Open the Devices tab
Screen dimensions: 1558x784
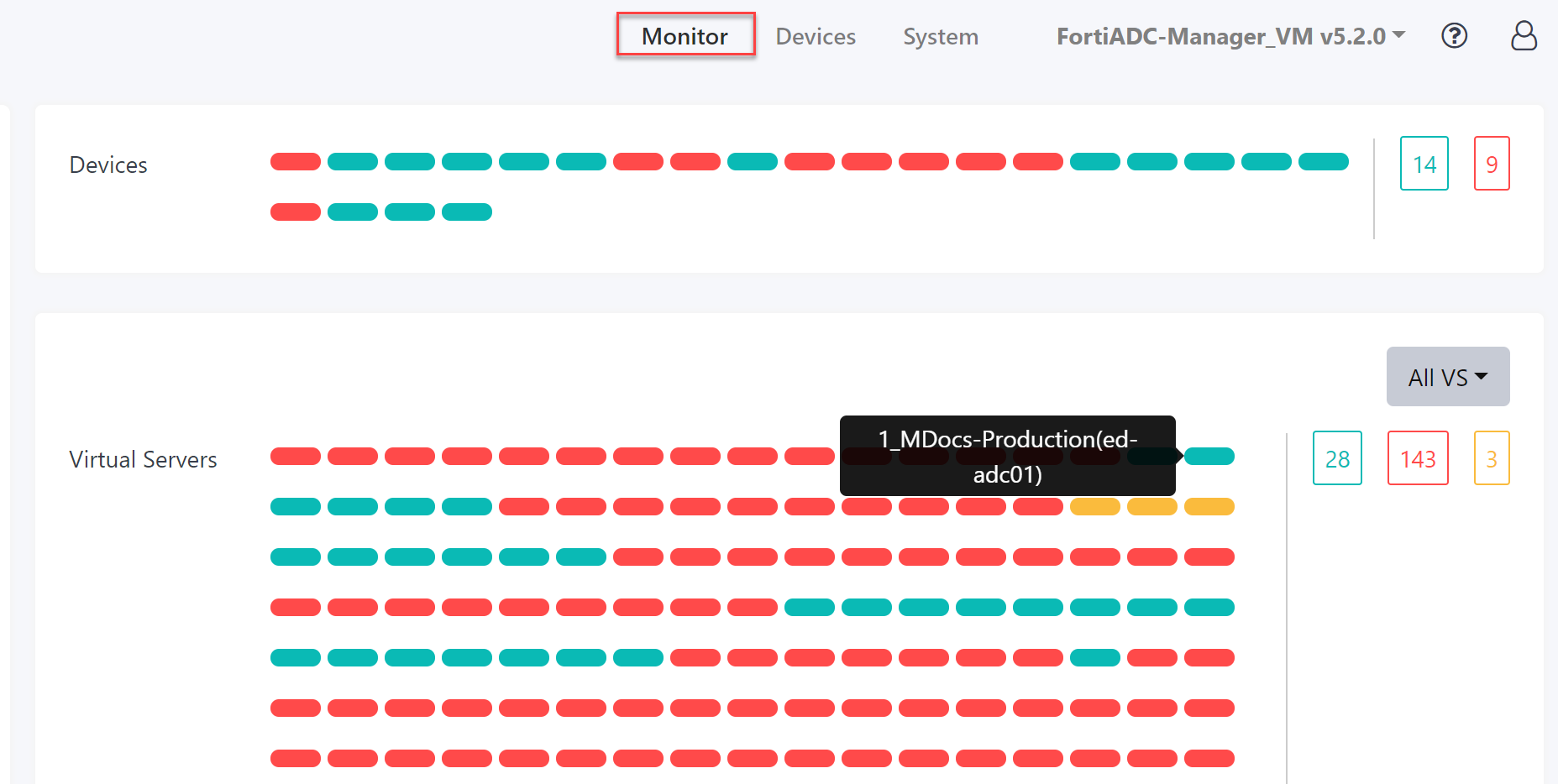815,36
